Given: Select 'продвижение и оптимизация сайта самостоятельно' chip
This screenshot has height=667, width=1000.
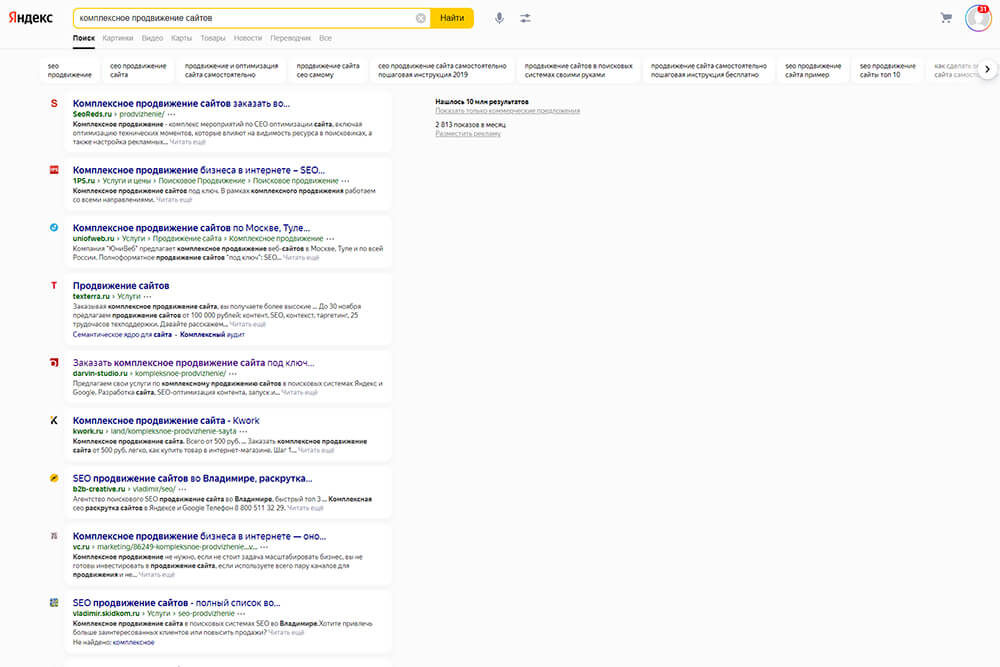Looking at the screenshot, I should [232, 70].
